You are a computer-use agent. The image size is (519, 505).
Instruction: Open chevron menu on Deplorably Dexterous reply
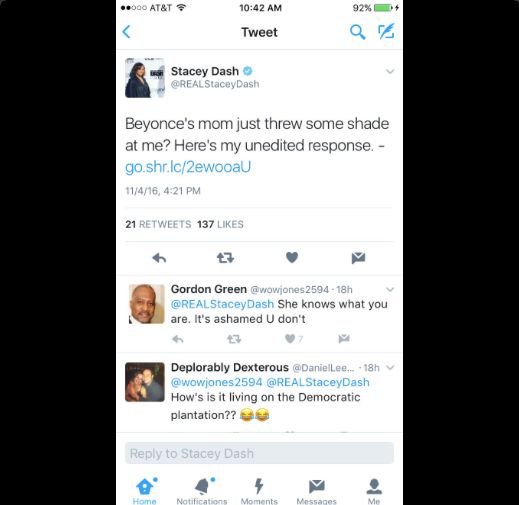pos(390,368)
